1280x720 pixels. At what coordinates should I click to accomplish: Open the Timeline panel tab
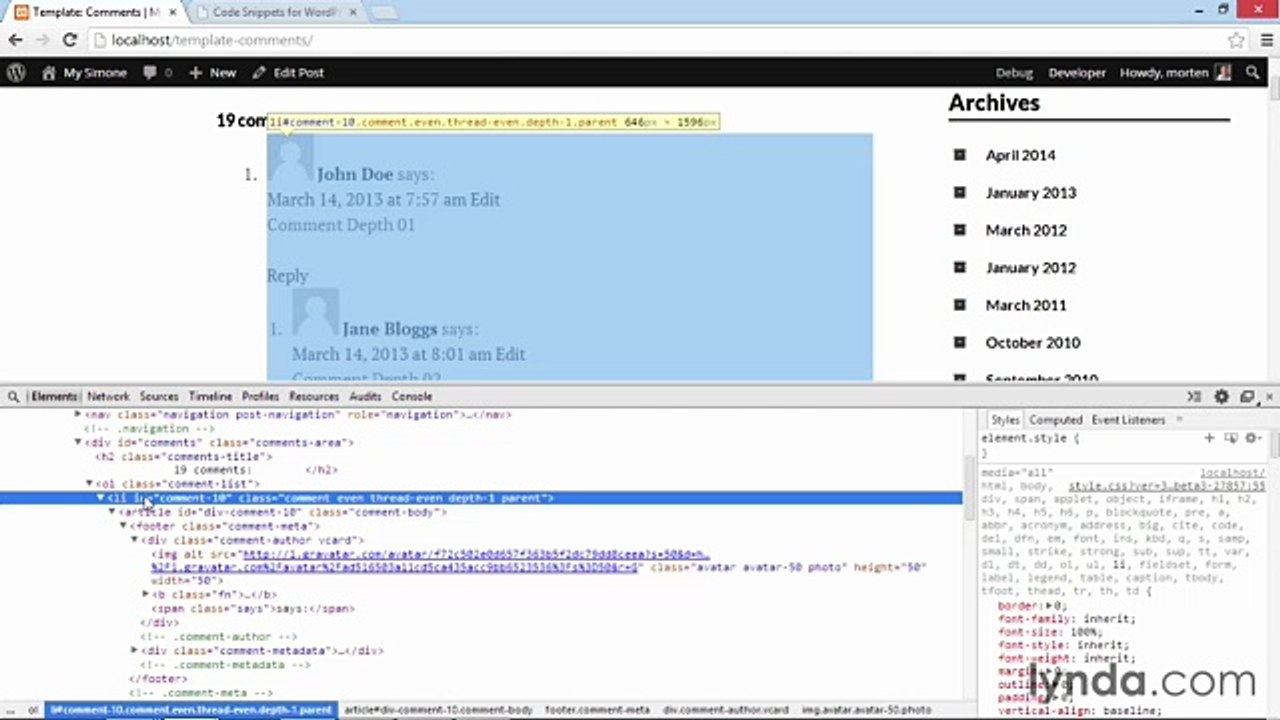tap(210, 396)
